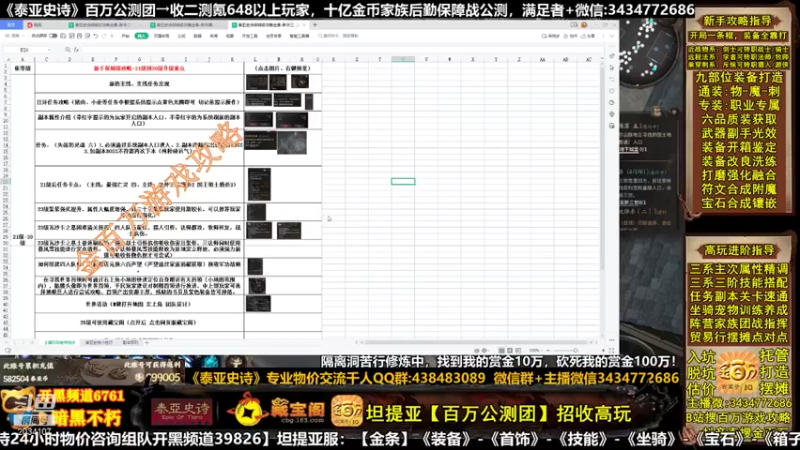Open the View ribbon tab
This screenshot has height=450, width=800.
point(230,36)
